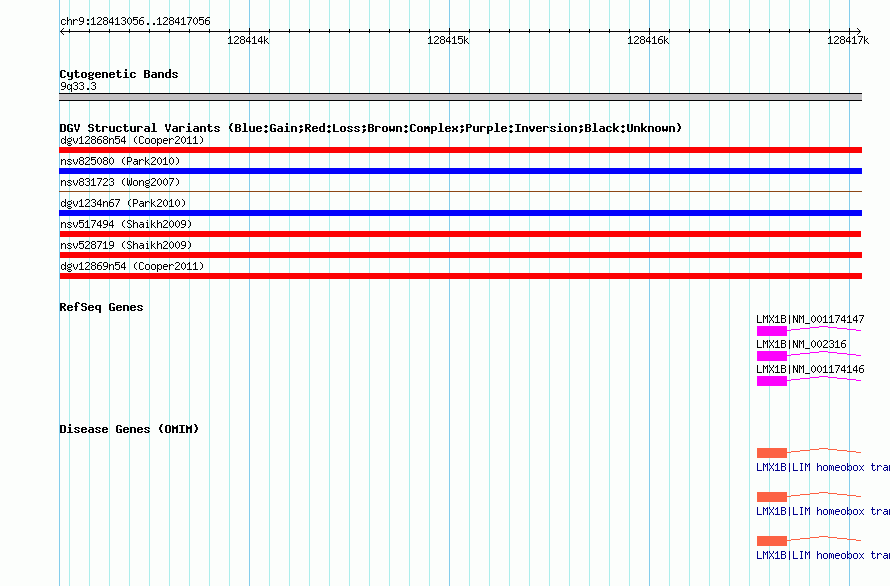Open the first LMX1B LIM homeobox OMIM link
Image resolution: width=890 pixels, height=586 pixels.
tap(822, 467)
